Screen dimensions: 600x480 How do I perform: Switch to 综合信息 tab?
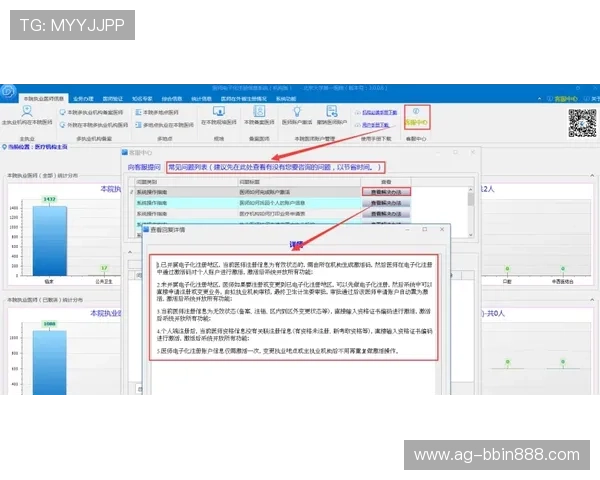(x=171, y=99)
